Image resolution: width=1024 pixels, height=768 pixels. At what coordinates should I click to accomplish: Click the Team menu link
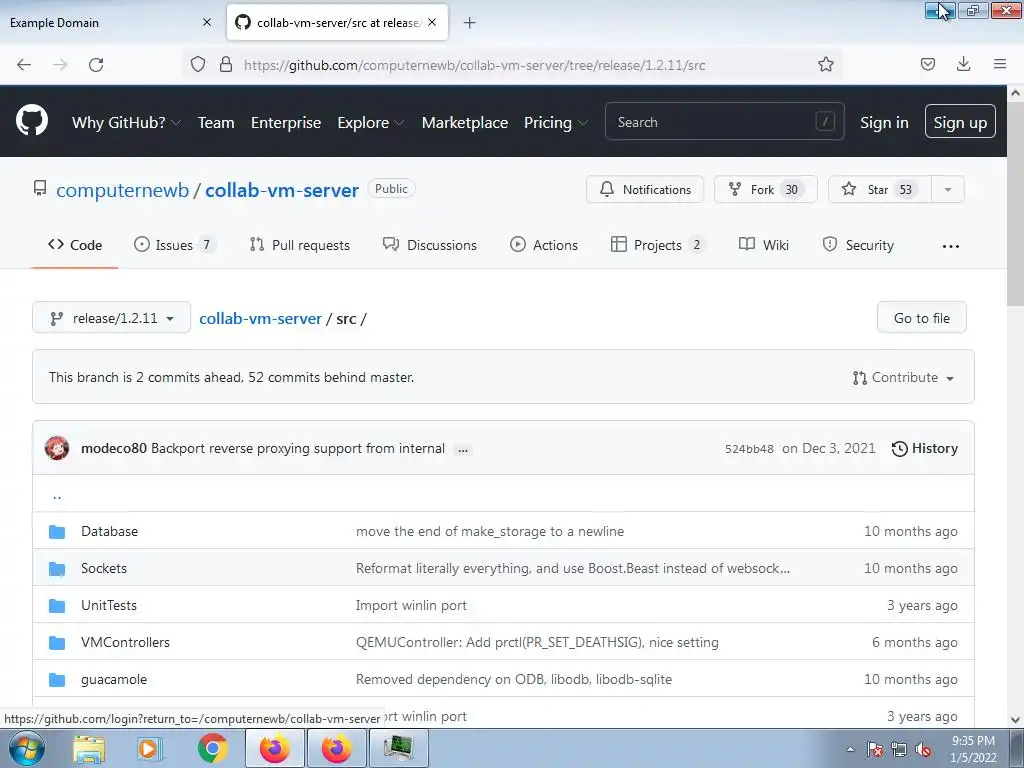tap(216, 122)
